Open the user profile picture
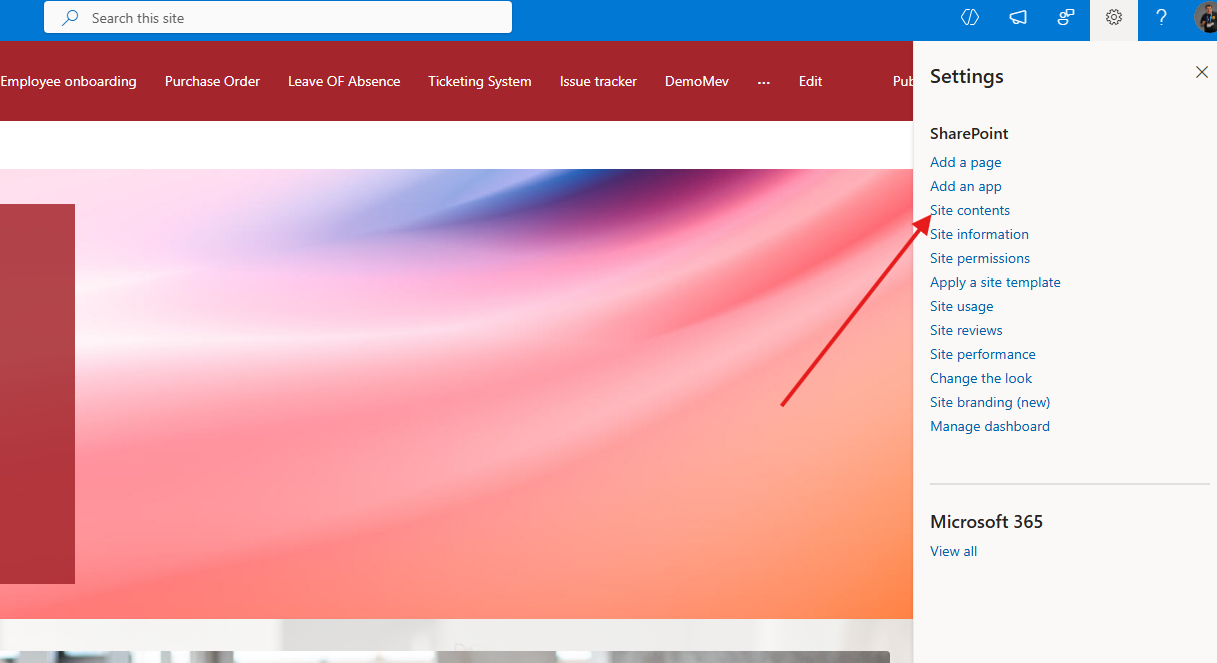The width and height of the screenshot is (1217, 663). [1206, 18]
